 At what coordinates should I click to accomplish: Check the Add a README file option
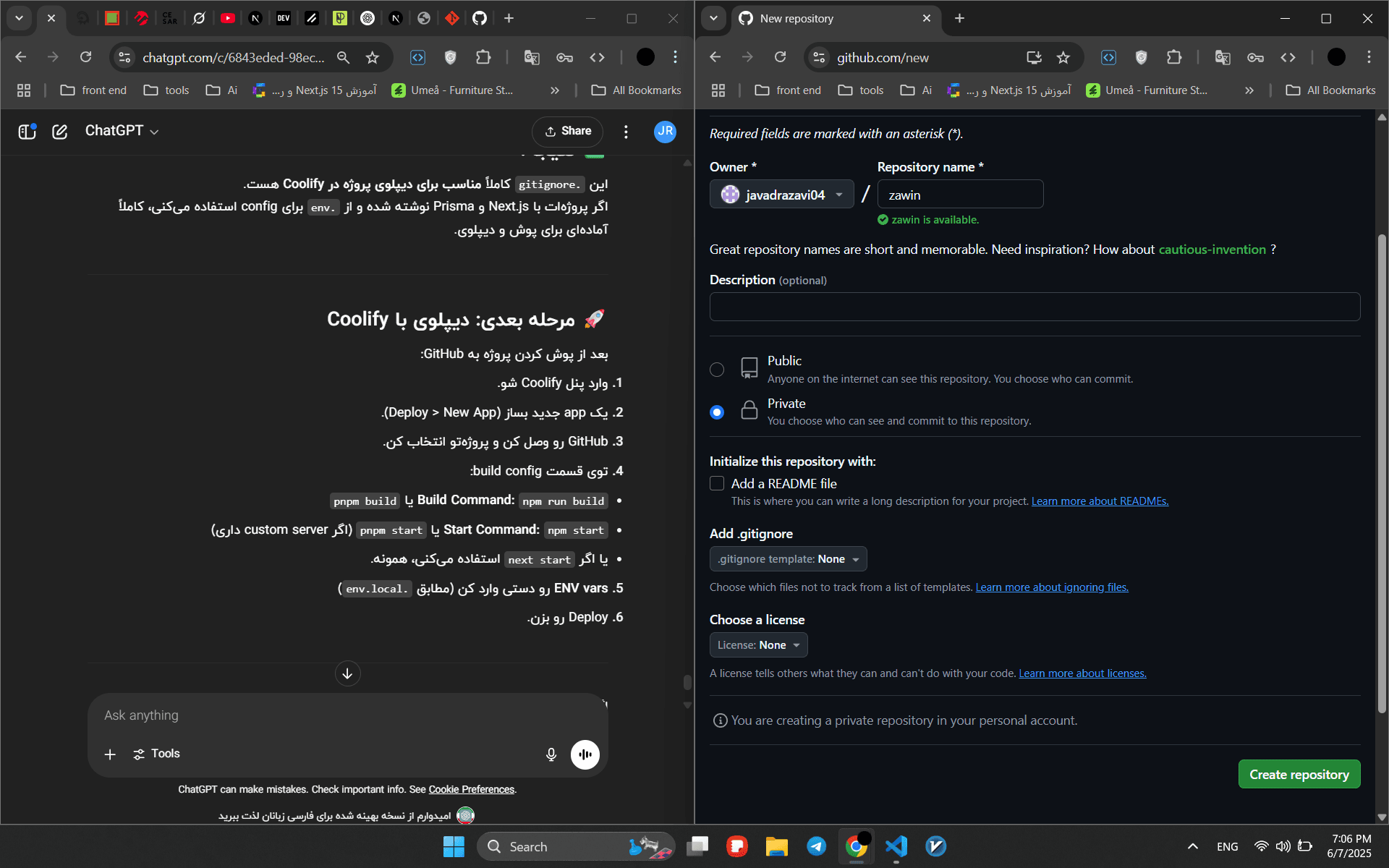coord(717,483)
